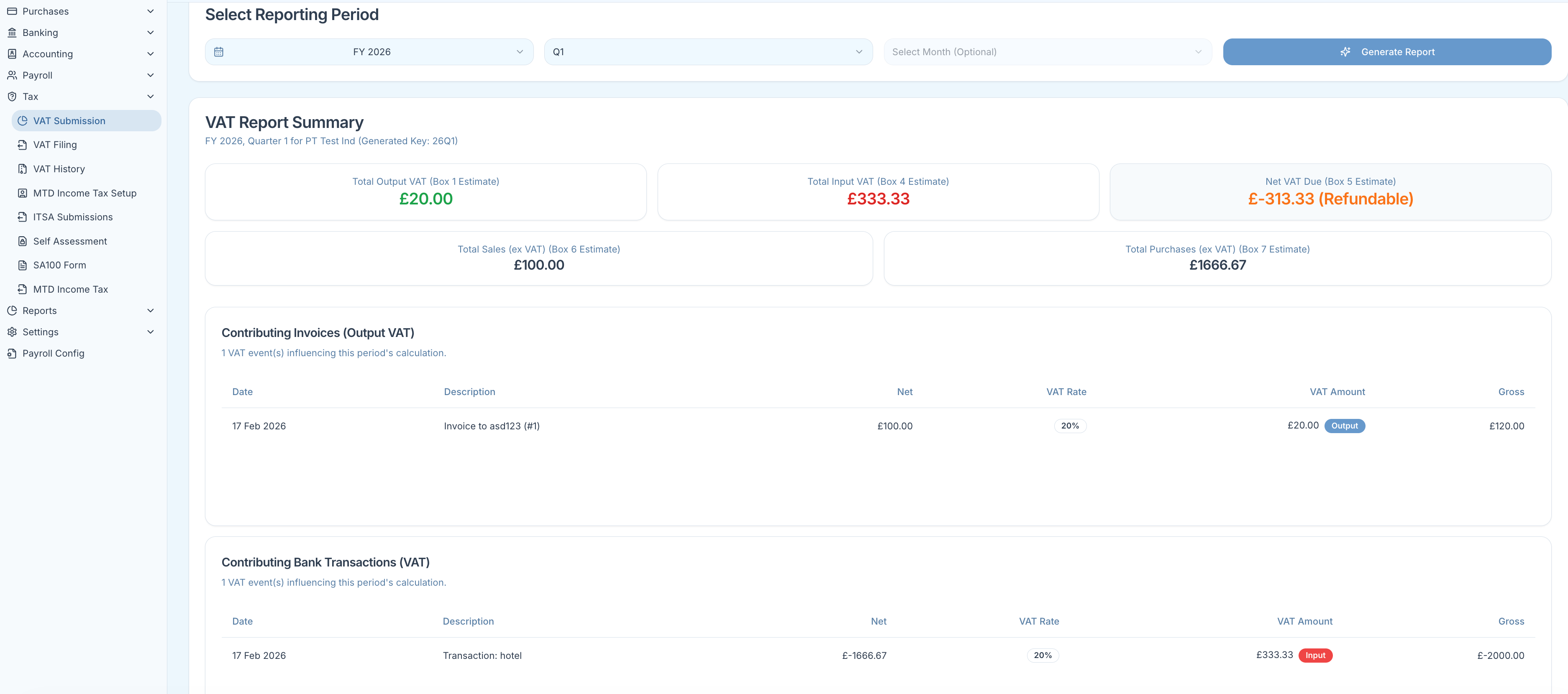Collapse the Settings section chevron
This screenshot has width=1568, height=694.
coord(150,332)
